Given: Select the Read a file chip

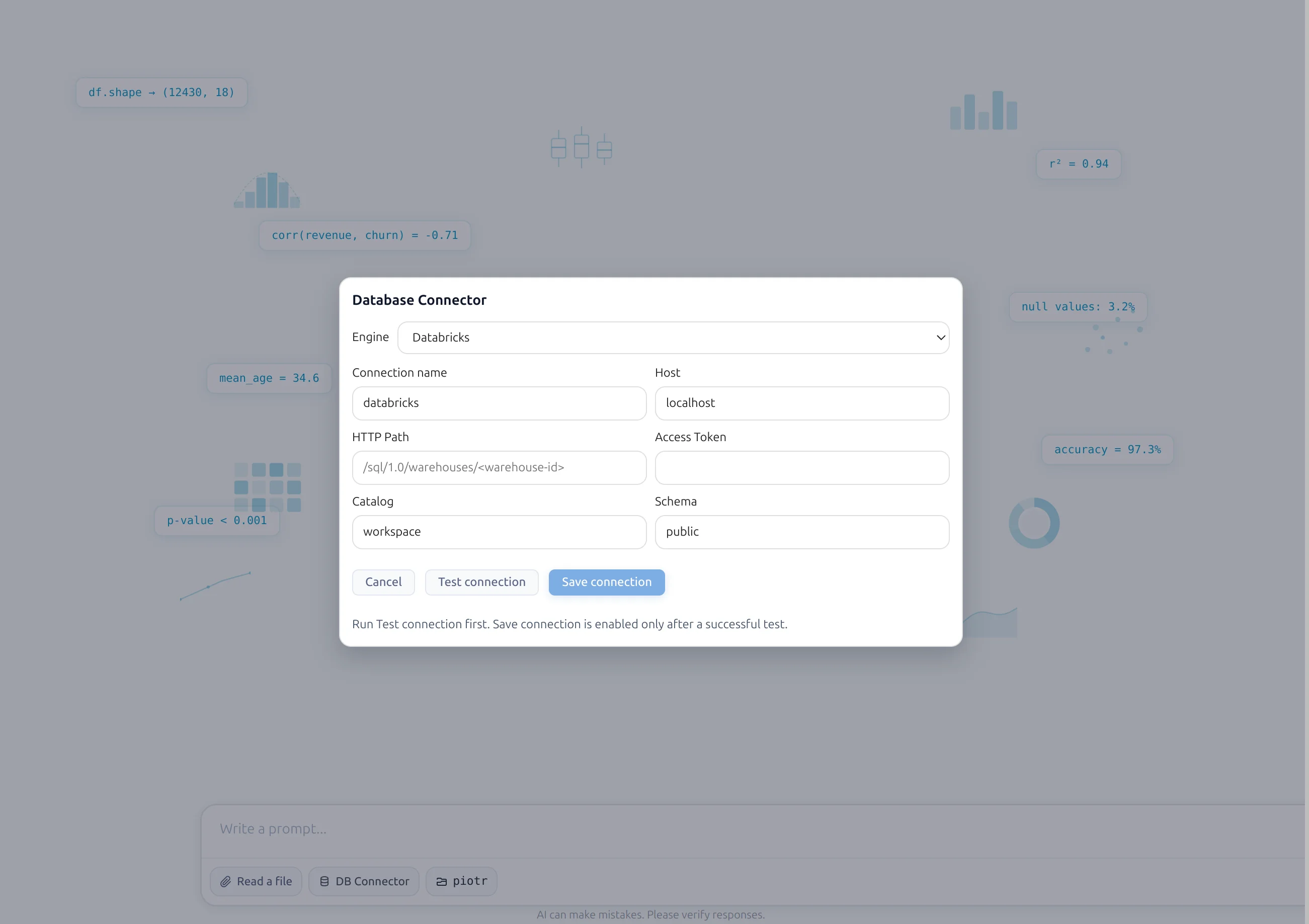Looking at the screenshot, I should pos(256,881).
